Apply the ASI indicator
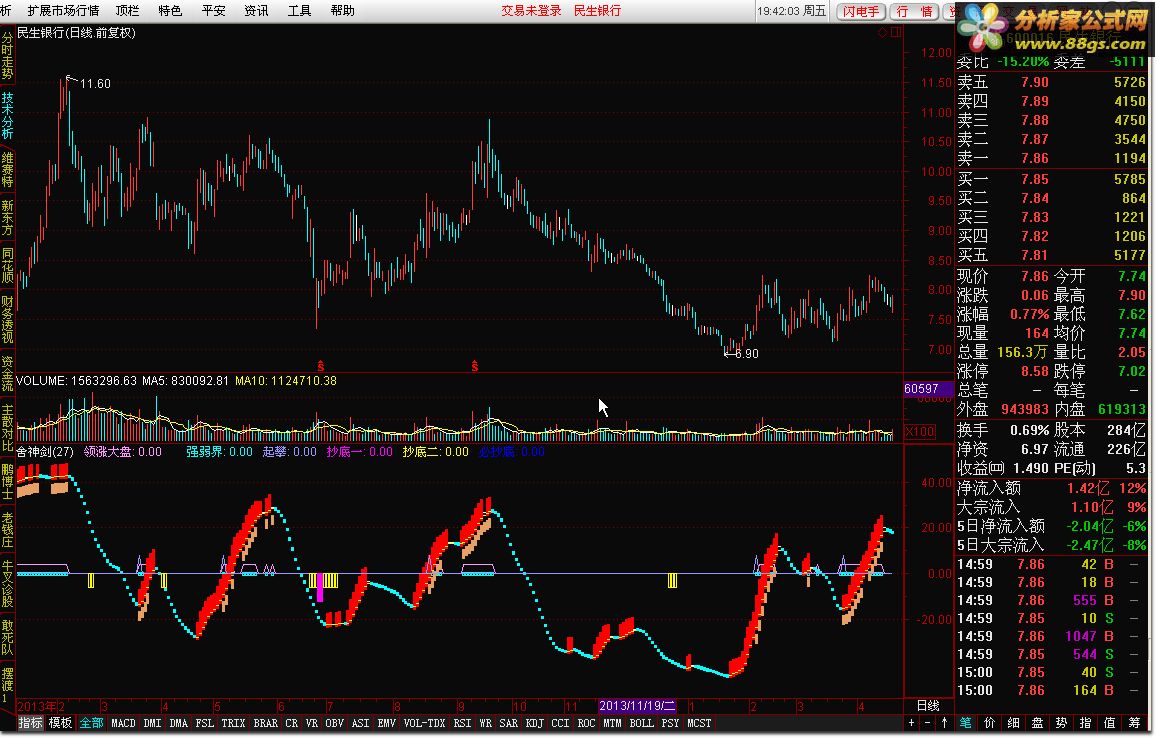Screen dimensions: 1157x738 tap(360, 723)
